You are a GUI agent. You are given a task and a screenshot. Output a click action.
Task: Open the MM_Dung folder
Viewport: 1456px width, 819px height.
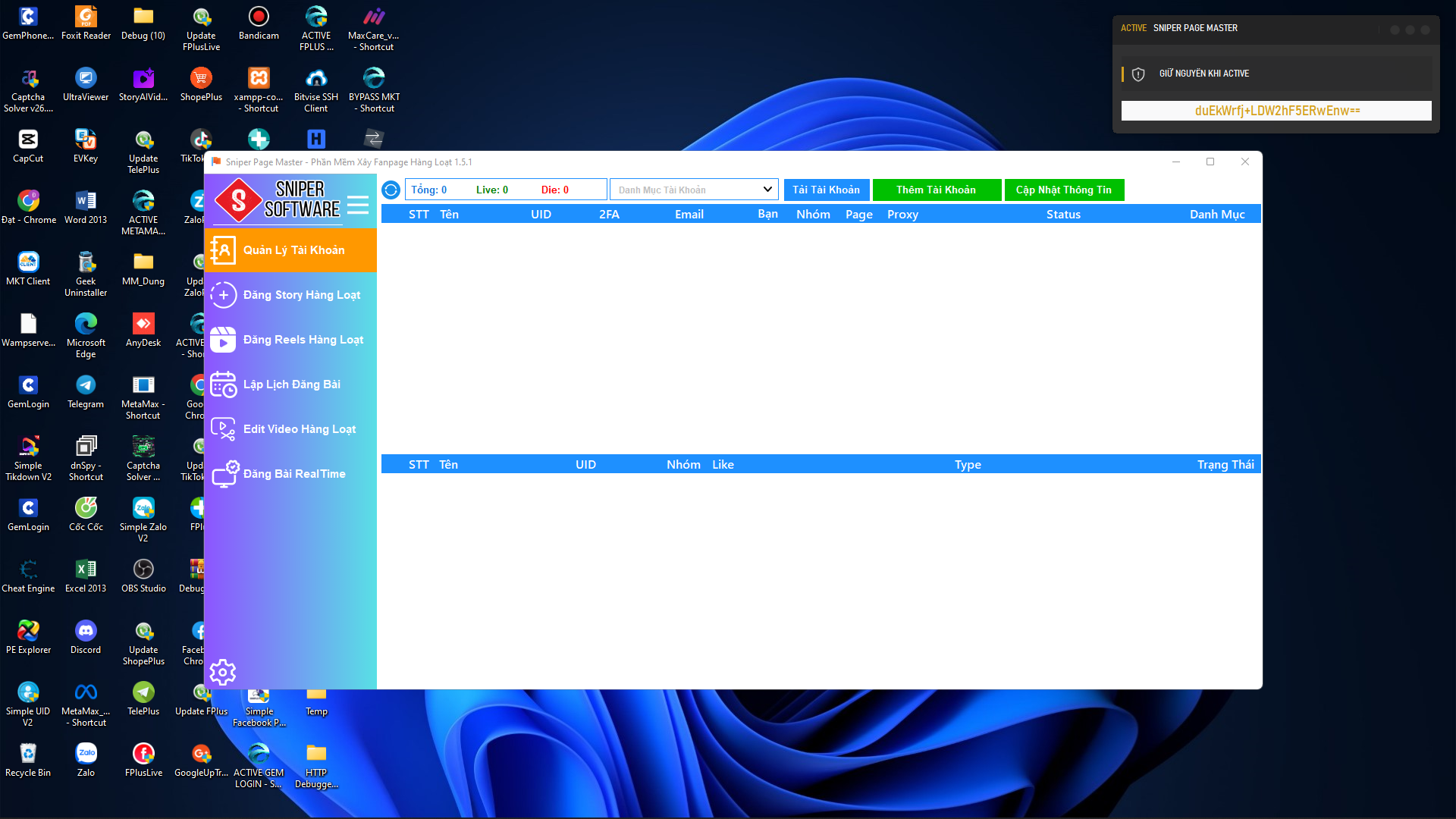143,270
